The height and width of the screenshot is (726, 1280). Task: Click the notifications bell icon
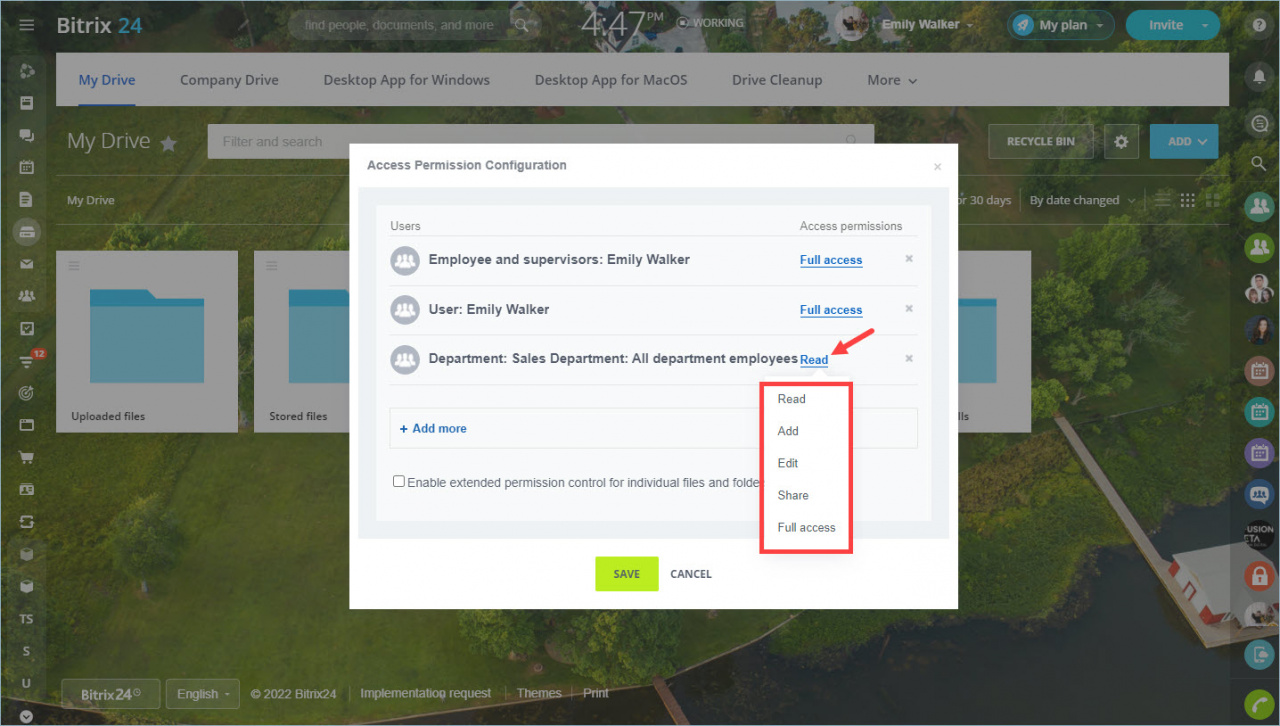pos(1260,76)
